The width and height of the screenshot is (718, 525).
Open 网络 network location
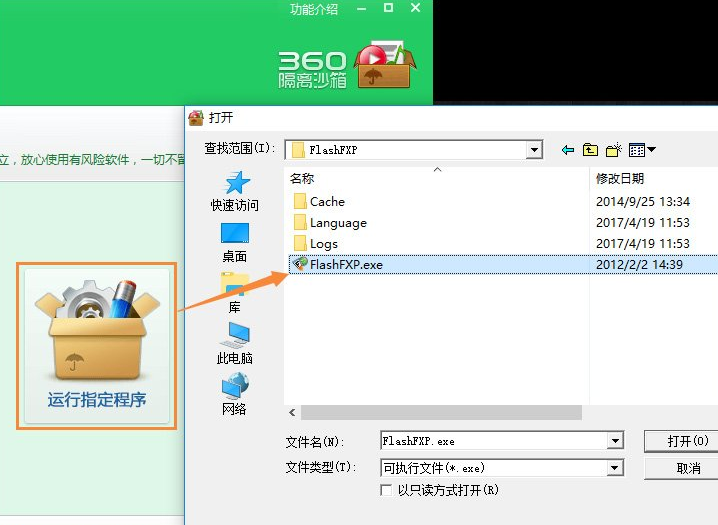[234, 394]
